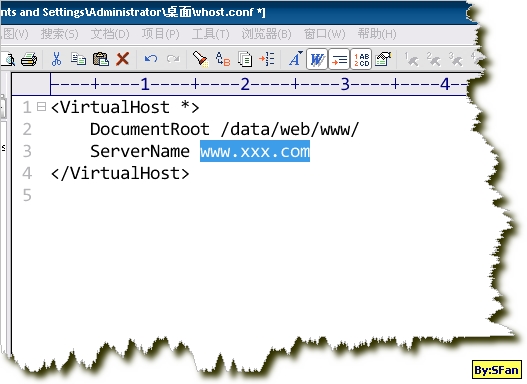This screenshot has height=384, width=527.
Task: Click the Cut scissors icon
Action: (56, 59)
